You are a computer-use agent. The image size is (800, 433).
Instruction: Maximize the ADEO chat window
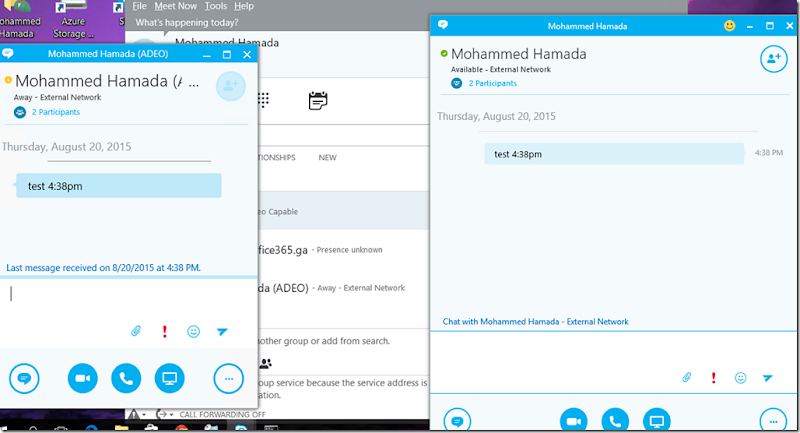(227, 55)
